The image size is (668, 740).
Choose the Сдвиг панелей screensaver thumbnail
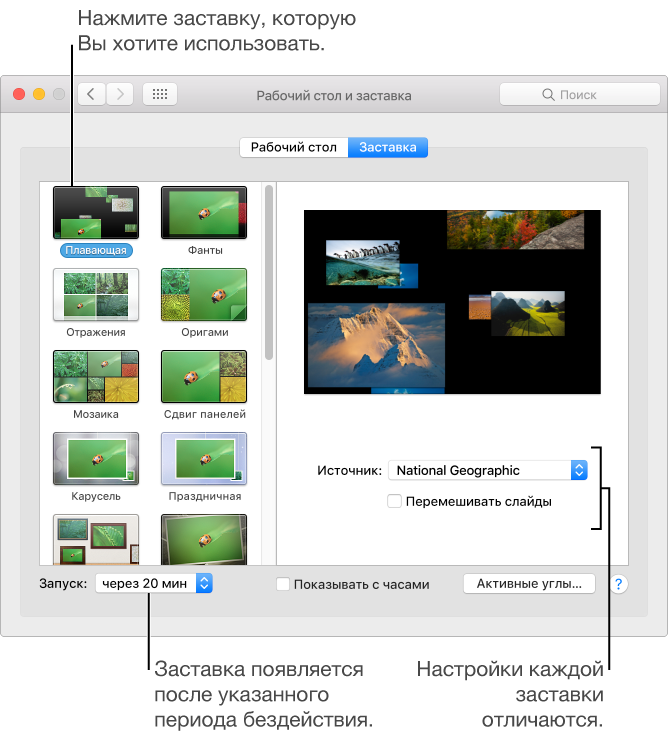(204, 377)
